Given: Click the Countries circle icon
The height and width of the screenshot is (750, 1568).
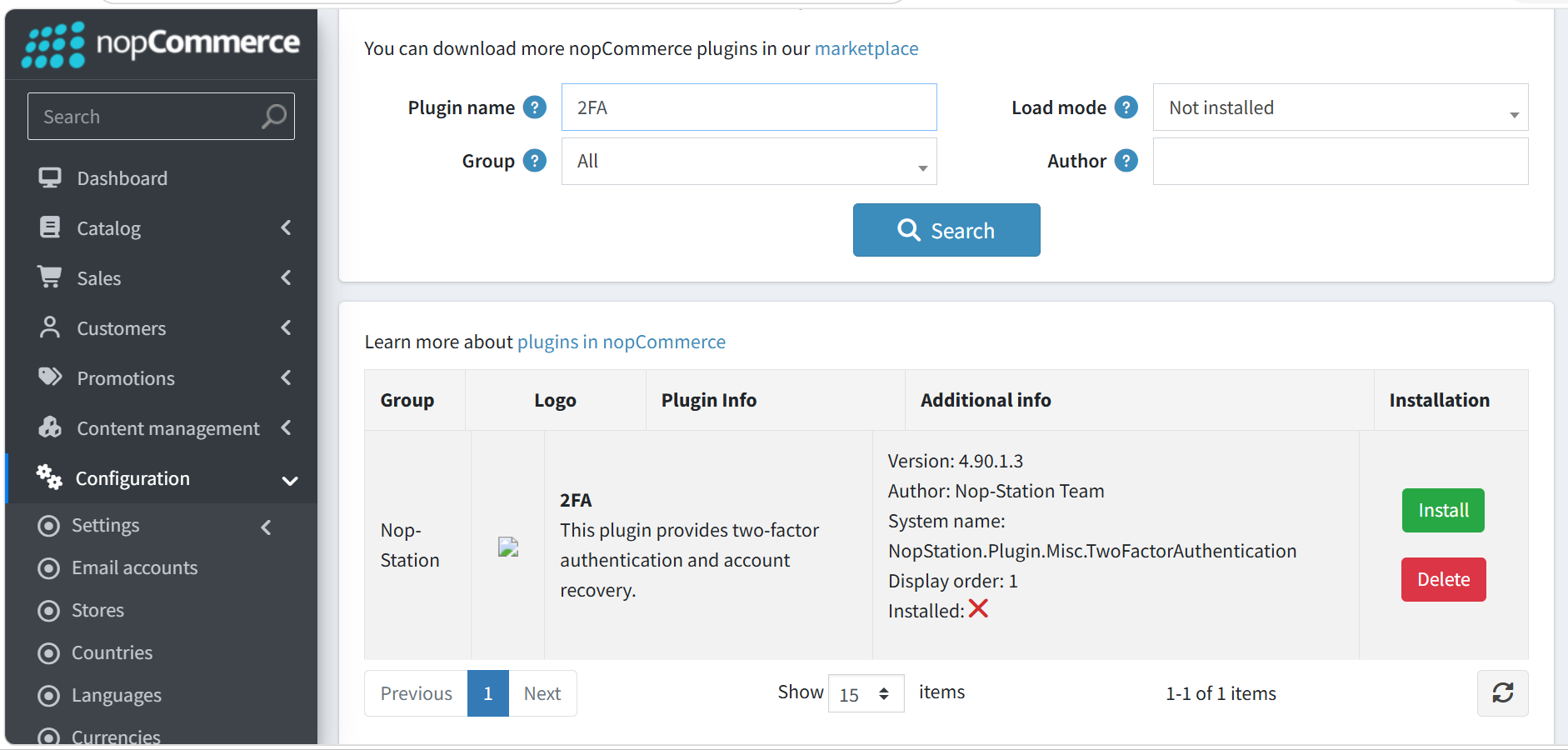Looking at the screenshot, I should 49,652.
